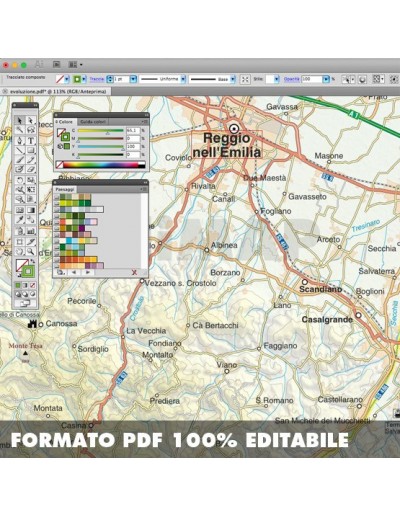Choose the Eraser tool
Image resolution: width=400 pixels, height=517 pixels.
[x=31, y=169]
